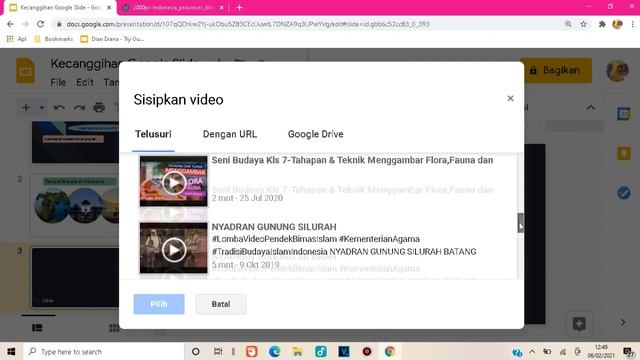Select slide 2 thumbnail in filmstrip
The width and height of the screenshot is (640, 360).
click(x=76, y=205)
